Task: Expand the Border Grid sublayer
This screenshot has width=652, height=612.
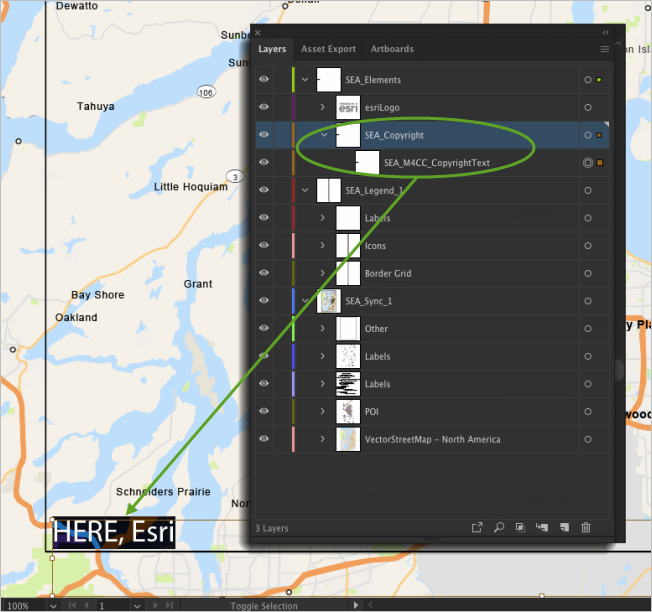Action: [322, 273]
